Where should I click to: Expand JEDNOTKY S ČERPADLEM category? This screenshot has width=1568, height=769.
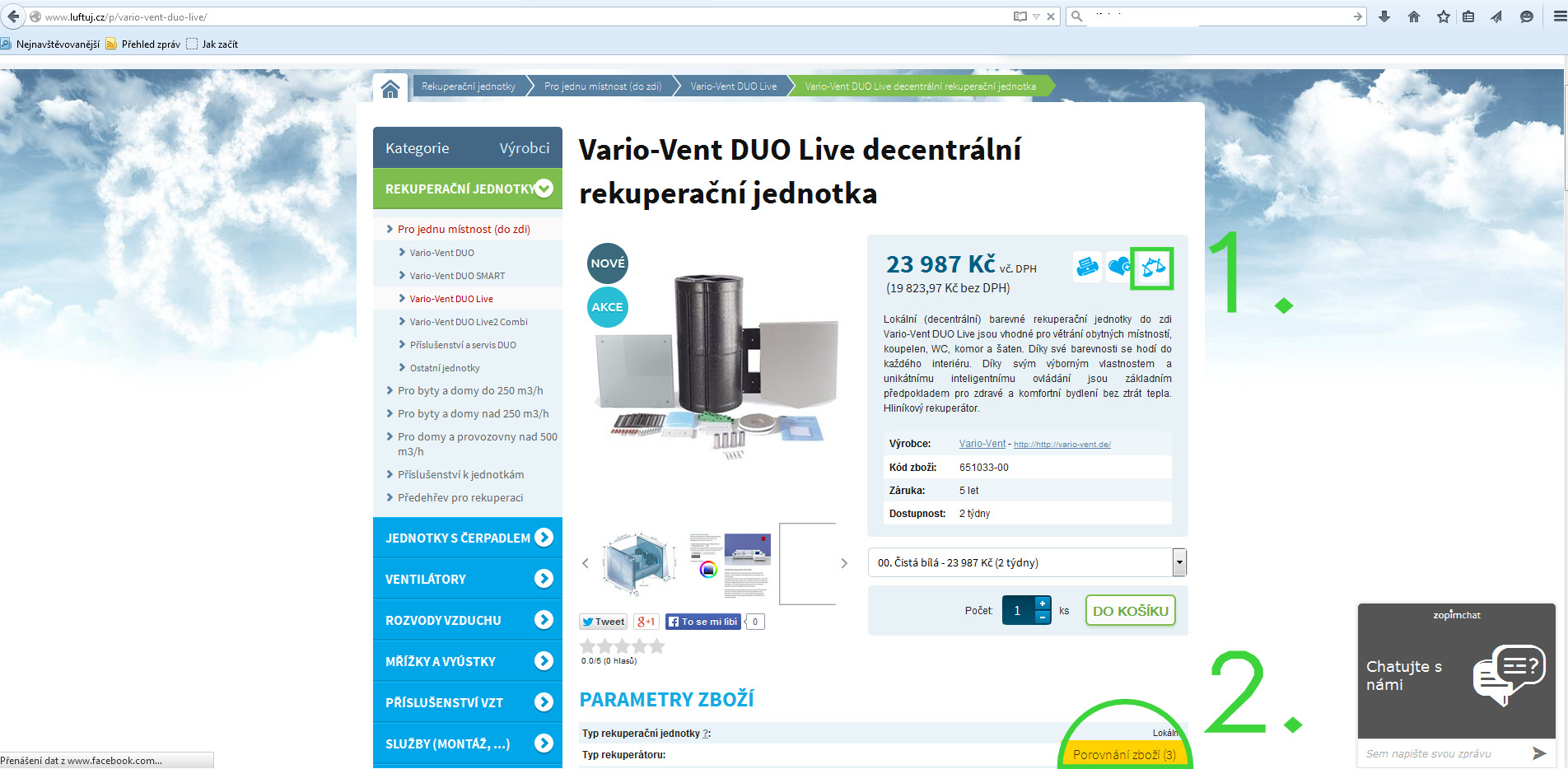coord(544,538)
